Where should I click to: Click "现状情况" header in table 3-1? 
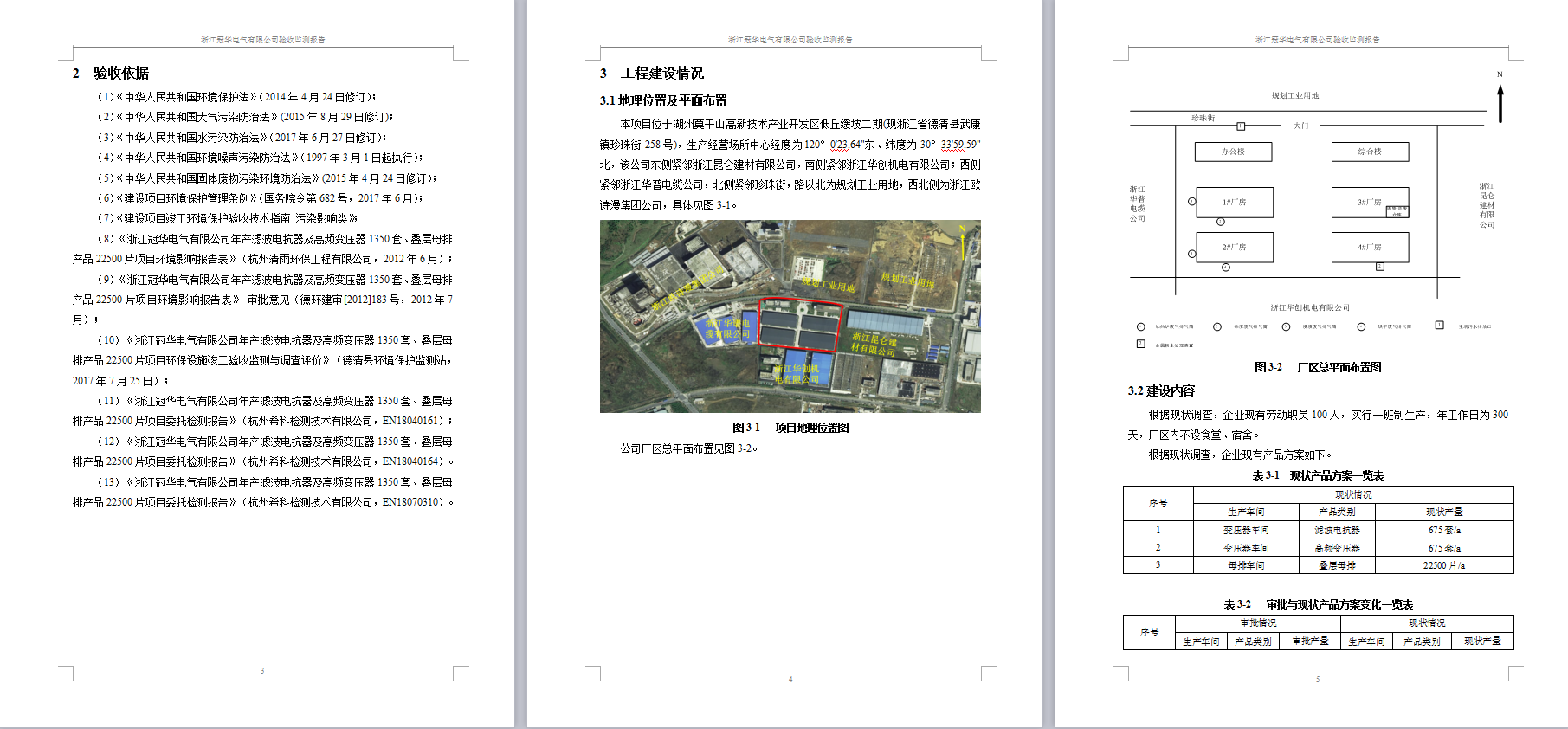(1353, 494)
